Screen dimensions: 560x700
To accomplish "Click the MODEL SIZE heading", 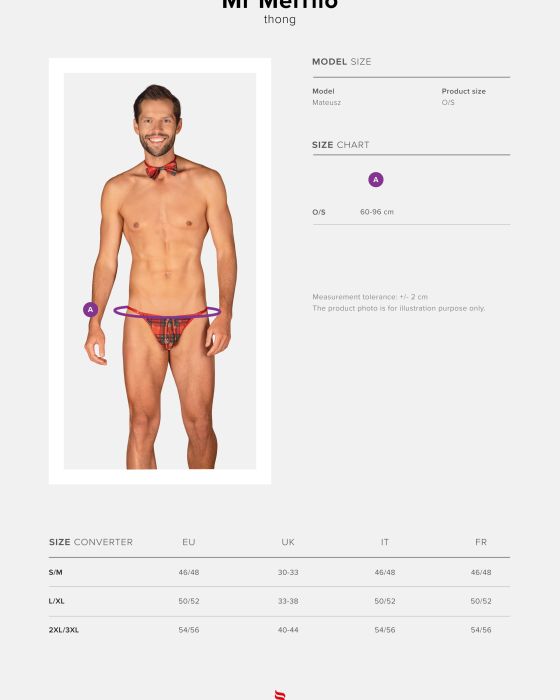I will (x=342, y=62).
